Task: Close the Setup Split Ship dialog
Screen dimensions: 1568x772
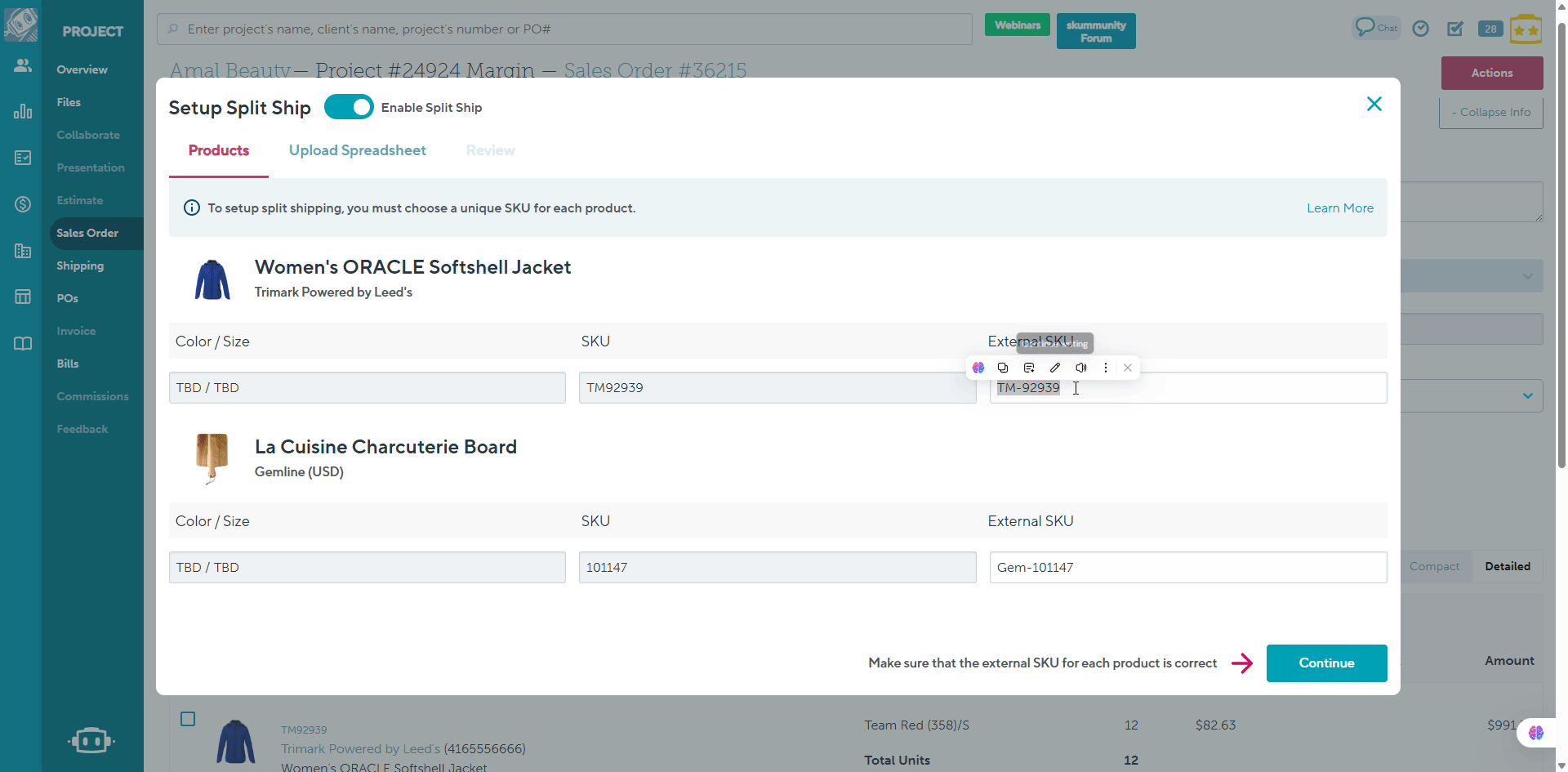Action: (x=1374, y=104)
